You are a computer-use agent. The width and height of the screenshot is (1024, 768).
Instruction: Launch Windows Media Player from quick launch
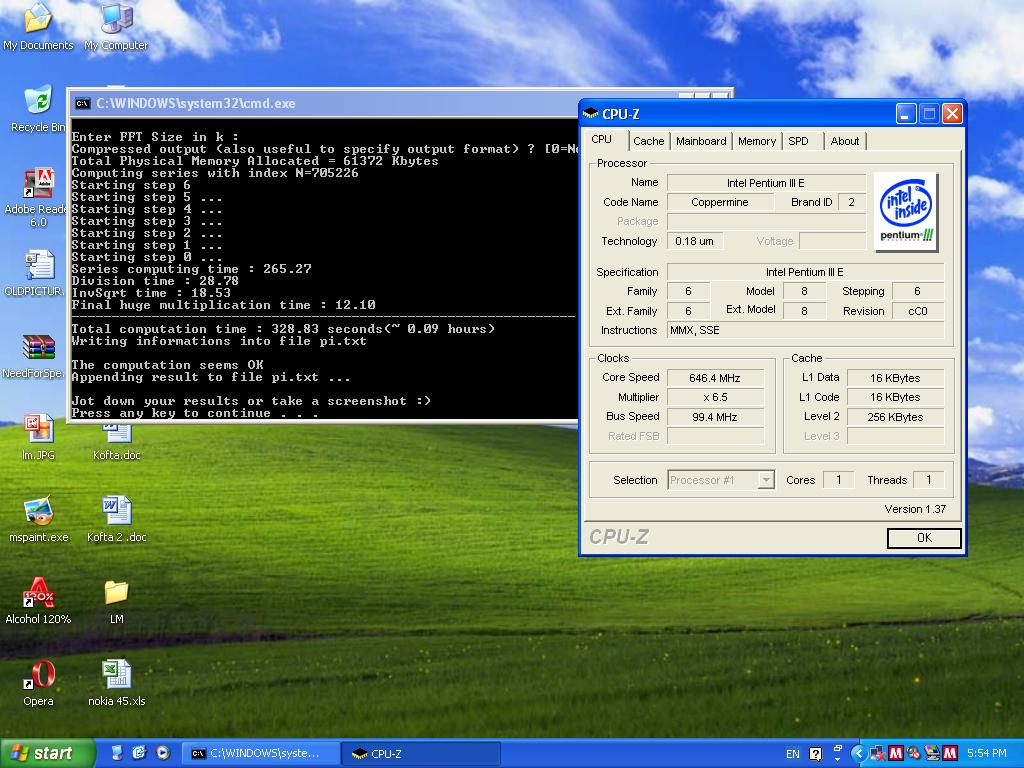163,753
